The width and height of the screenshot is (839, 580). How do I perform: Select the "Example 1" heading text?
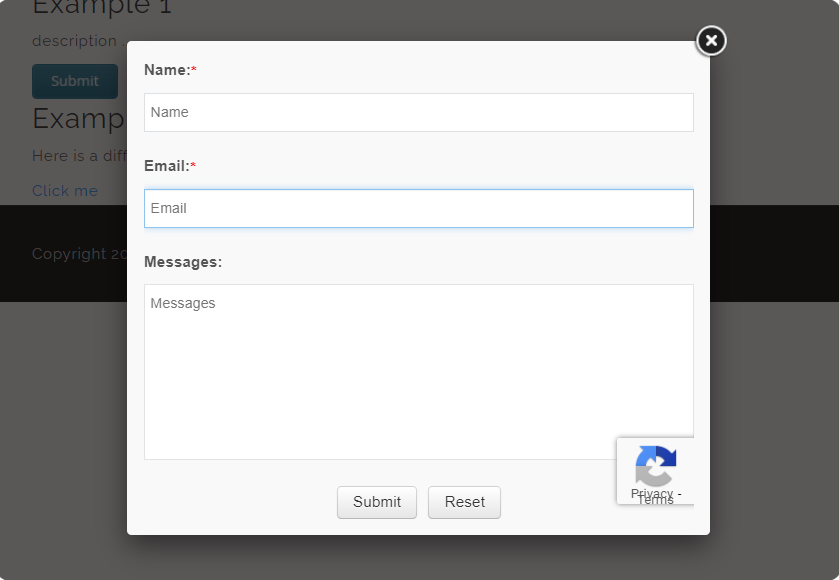click(x=102, y=8)
